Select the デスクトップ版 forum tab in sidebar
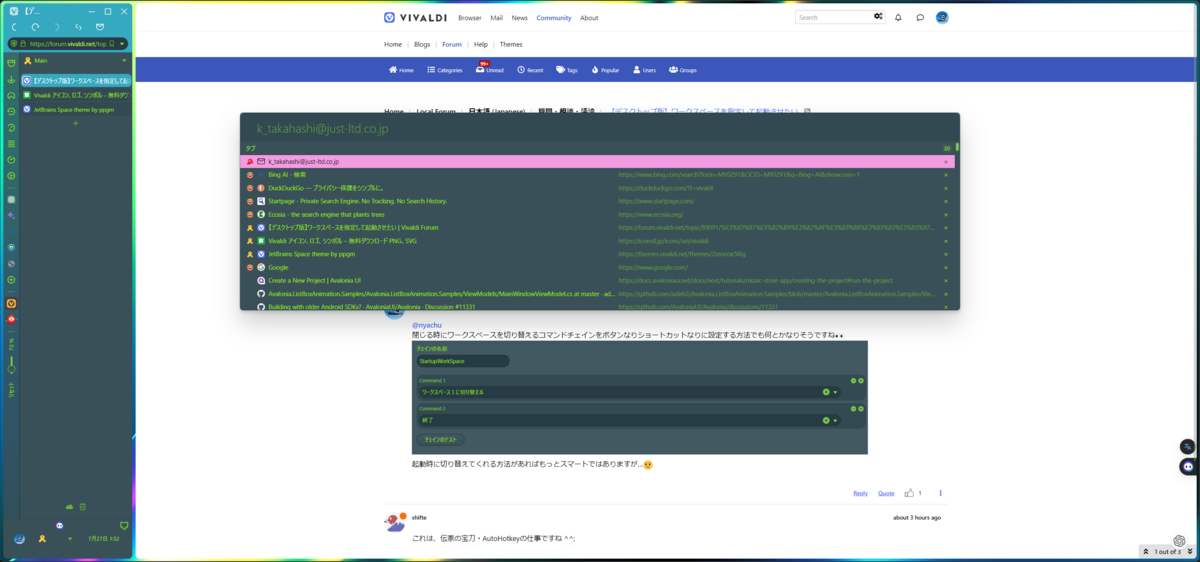This screenshot has width=1200, height=562. [76, 80]
